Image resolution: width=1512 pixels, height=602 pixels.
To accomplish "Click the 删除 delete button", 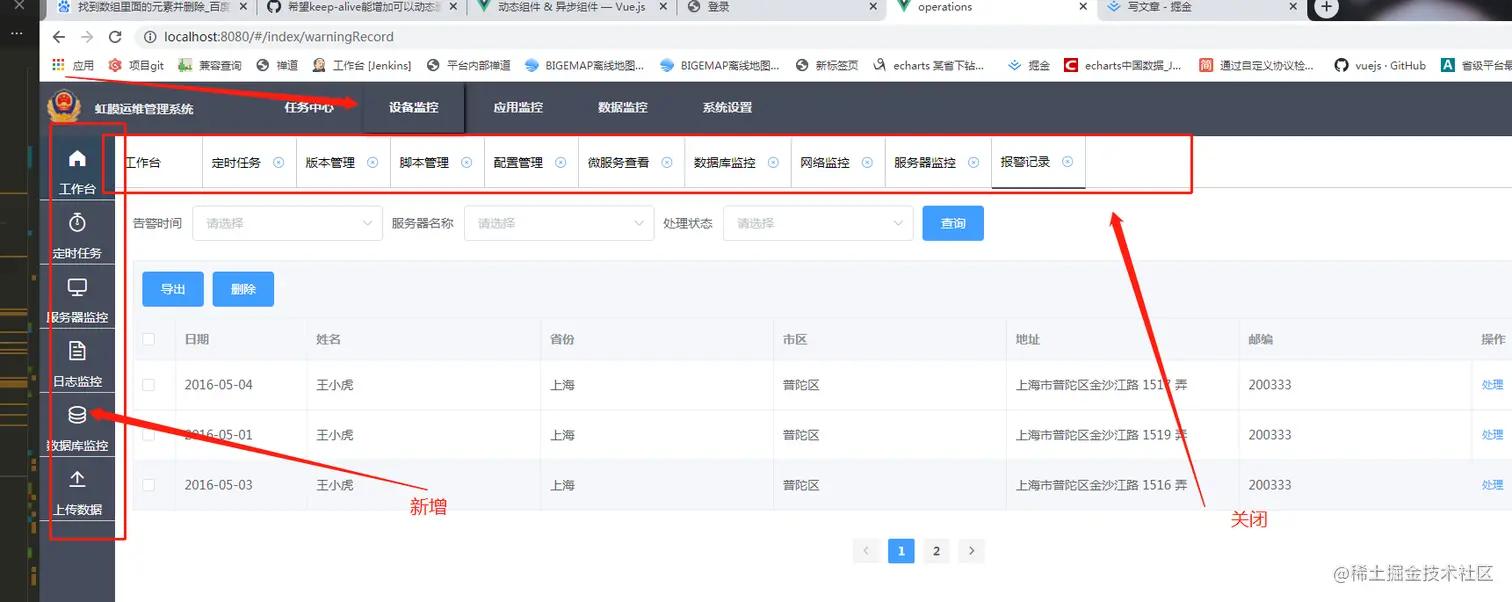I will click(243, 289).
